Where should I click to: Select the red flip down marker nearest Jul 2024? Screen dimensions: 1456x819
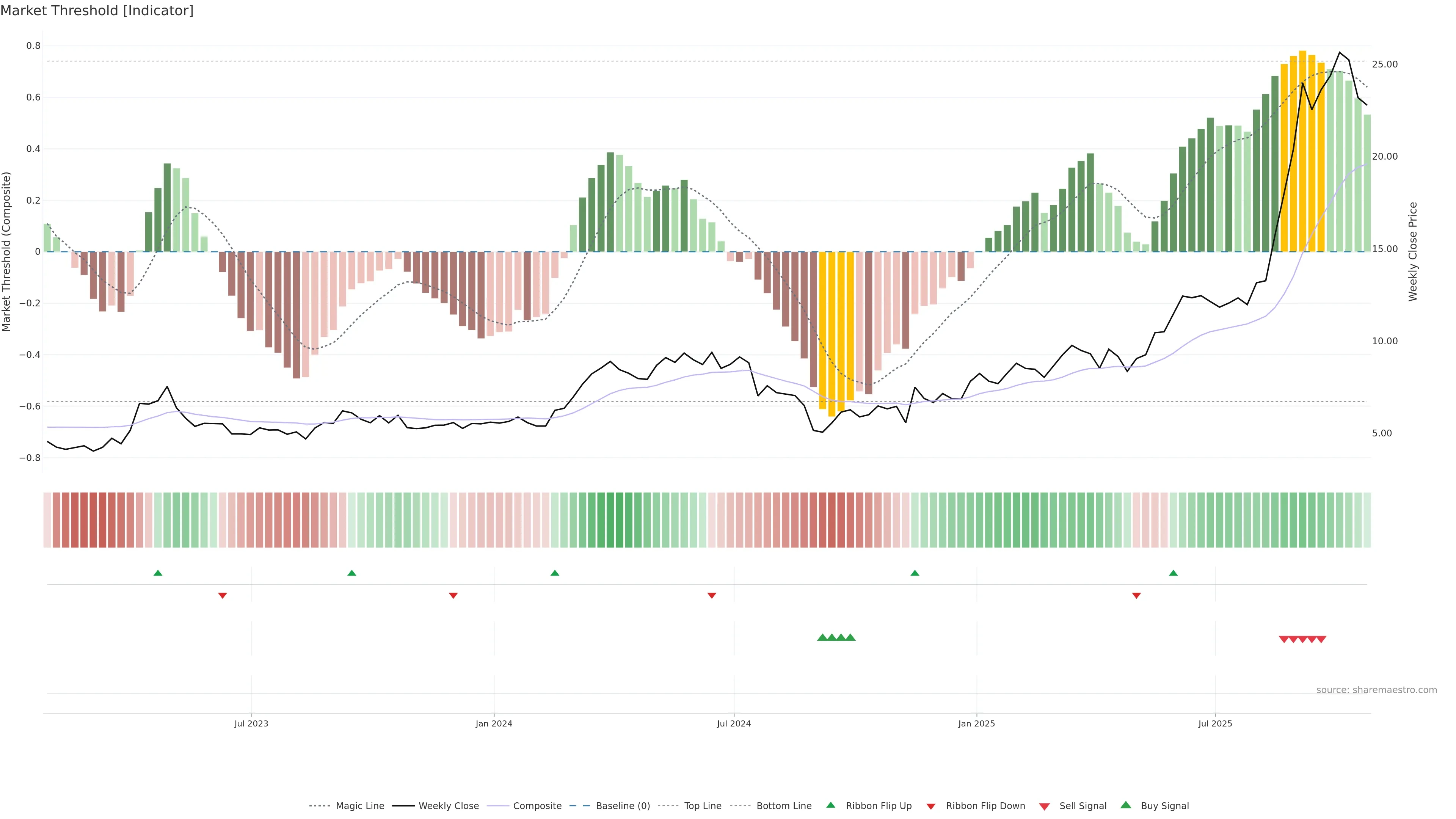[x=712, y=595]
